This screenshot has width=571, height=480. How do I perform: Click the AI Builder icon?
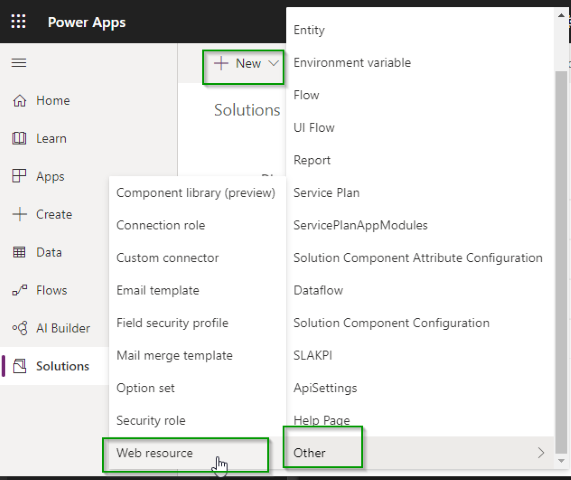(19, 328)
